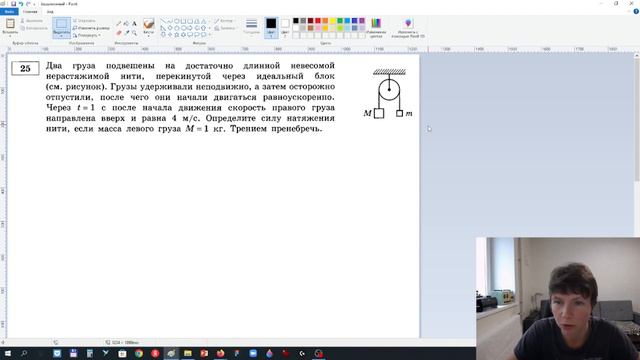Open the shape Outline dropdown
Image resolution: width=640 pixels, height=360 pixels.
(224, 21)
